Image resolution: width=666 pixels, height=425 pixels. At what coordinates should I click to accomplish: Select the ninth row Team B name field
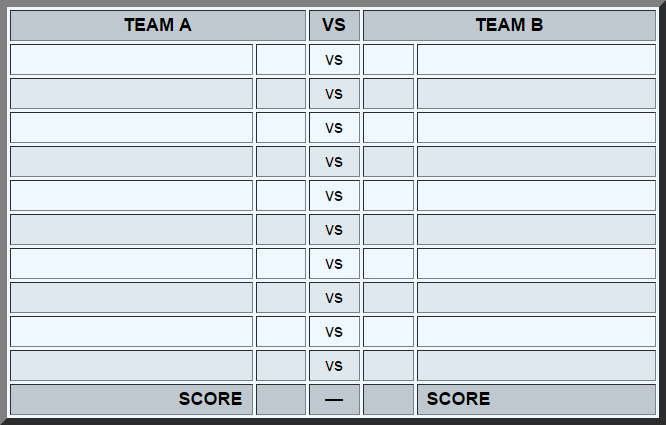(x=536, y=331)
